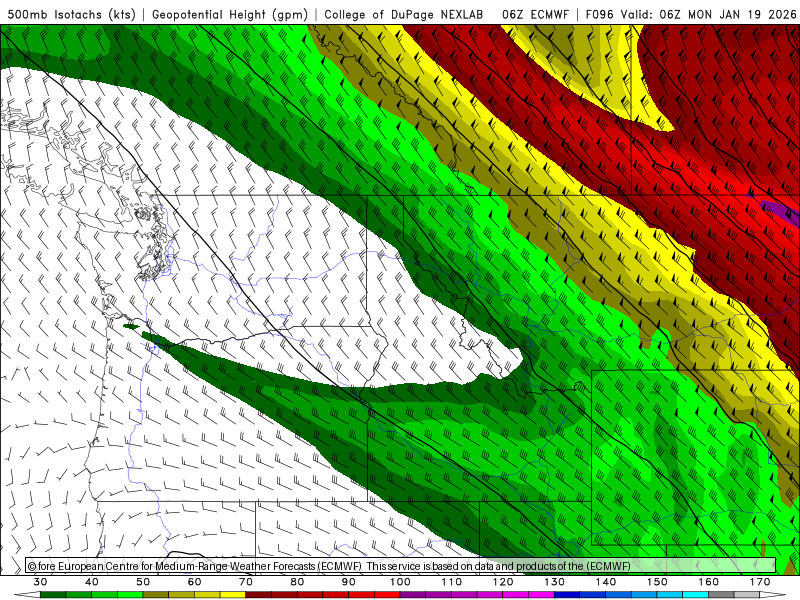
Task: Click the '30' value on the color scale
Action: click(x=40, y=582)
